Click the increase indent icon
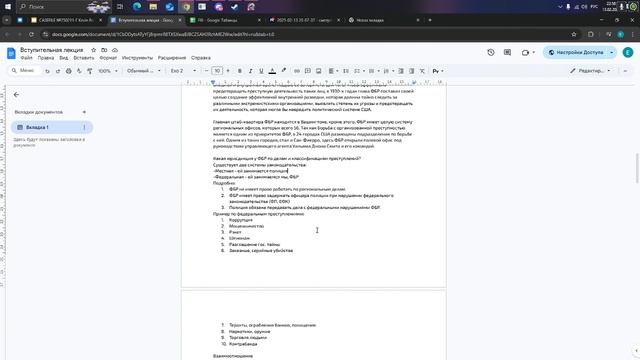This screenshot has height=360, width=640. coord(411,71)
